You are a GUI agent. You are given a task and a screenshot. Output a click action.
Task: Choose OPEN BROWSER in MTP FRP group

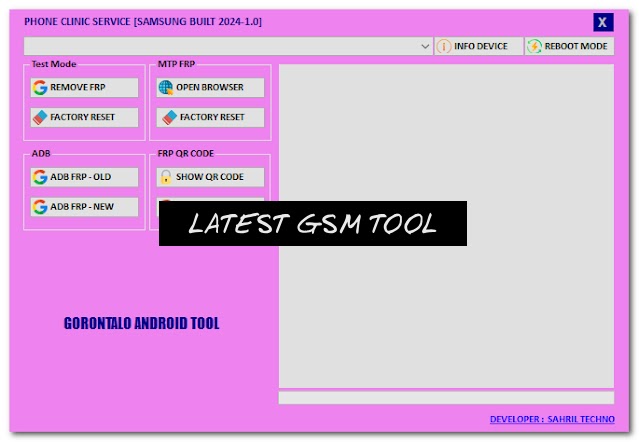coord(210,87)
